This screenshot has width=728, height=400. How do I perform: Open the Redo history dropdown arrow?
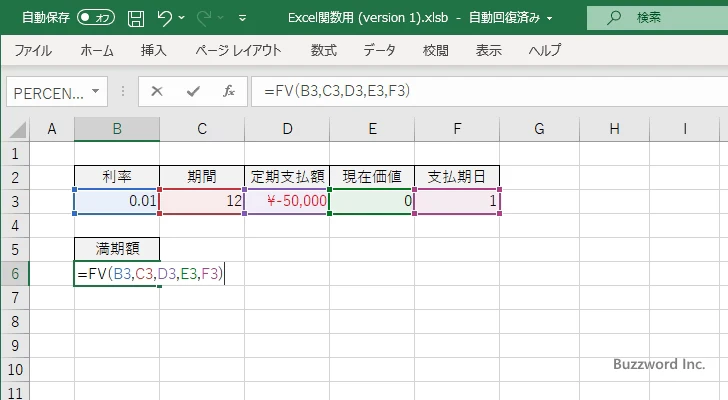coord(221,18)
